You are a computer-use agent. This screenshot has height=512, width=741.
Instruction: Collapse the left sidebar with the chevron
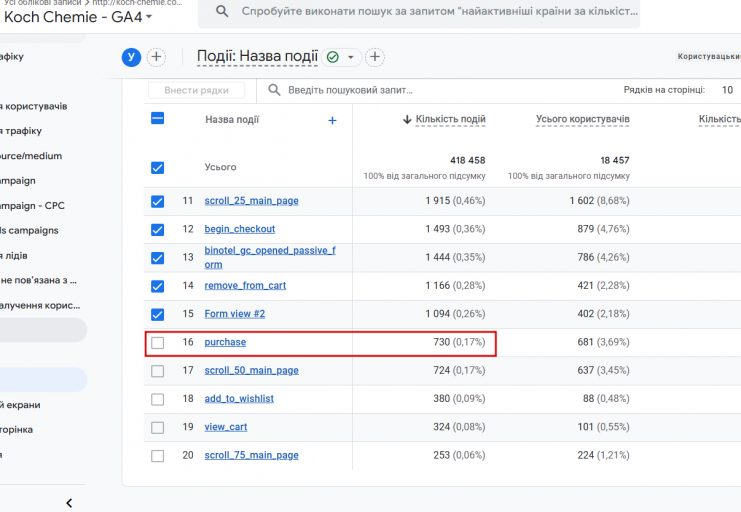point(69,503)
